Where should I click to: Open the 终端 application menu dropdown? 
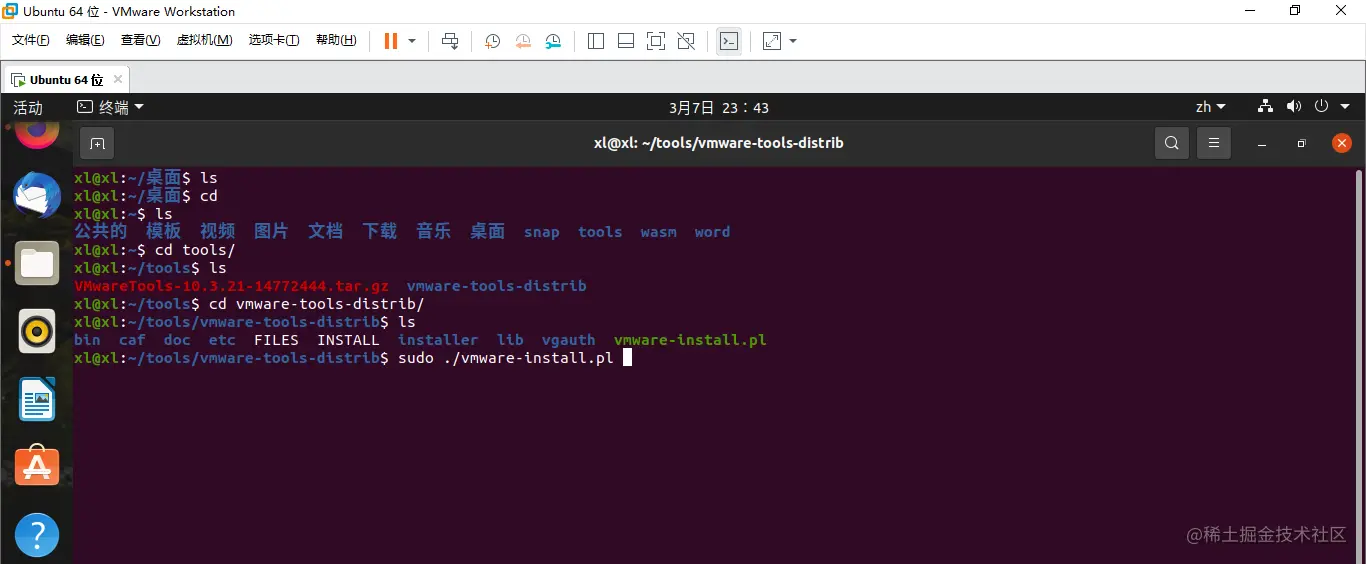tap(111, 107)
